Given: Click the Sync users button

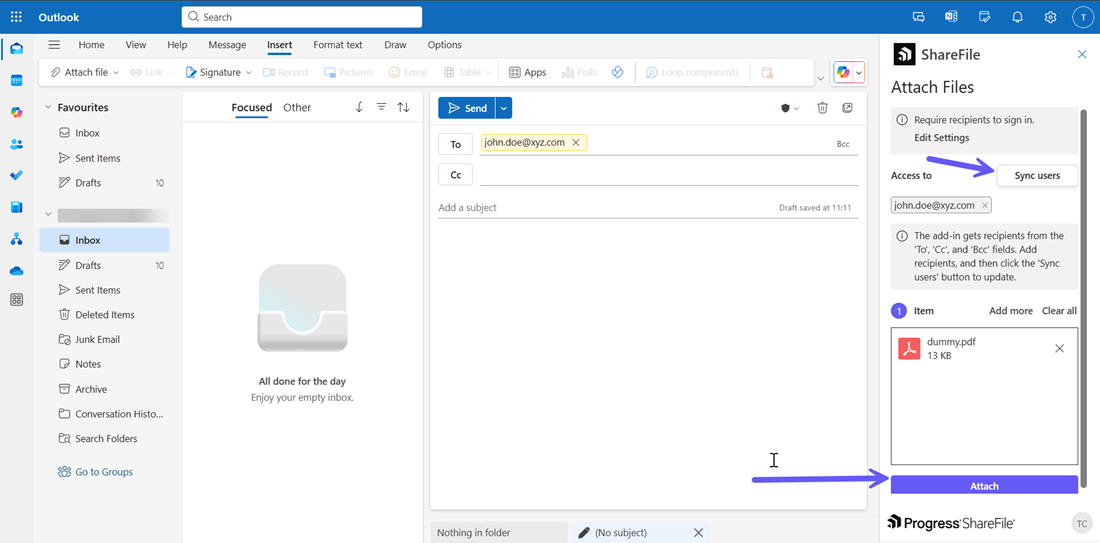Looking at the screenshot, I should point(1037,175).
